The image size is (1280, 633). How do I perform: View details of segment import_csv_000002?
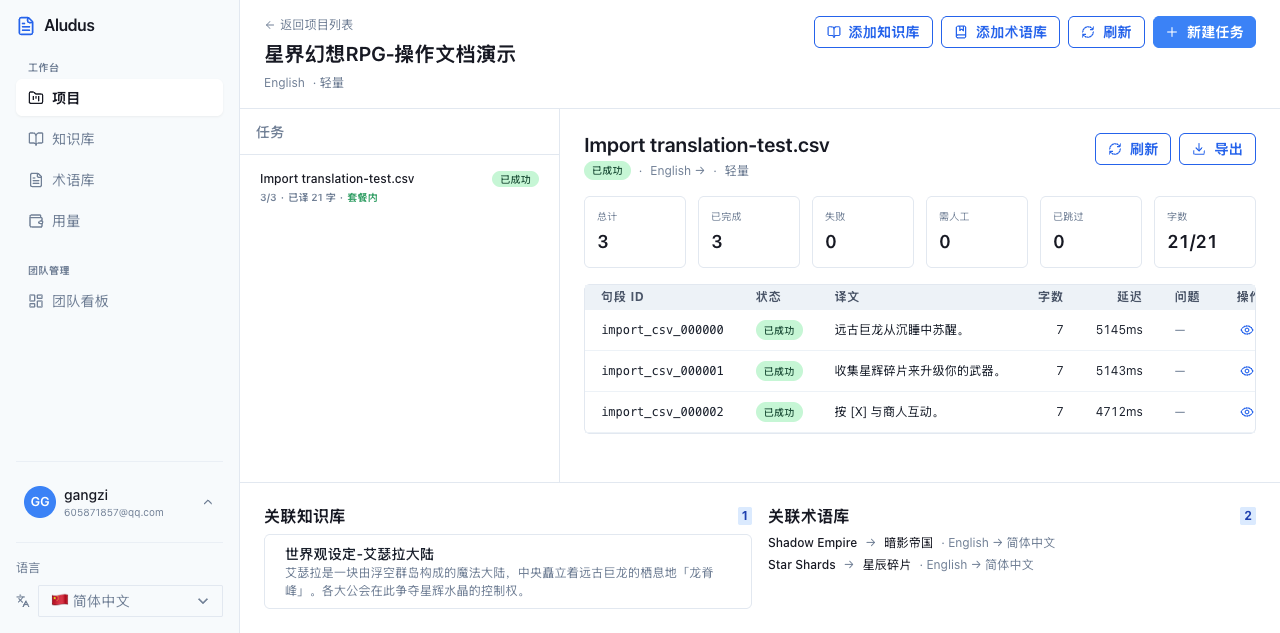1247,412
